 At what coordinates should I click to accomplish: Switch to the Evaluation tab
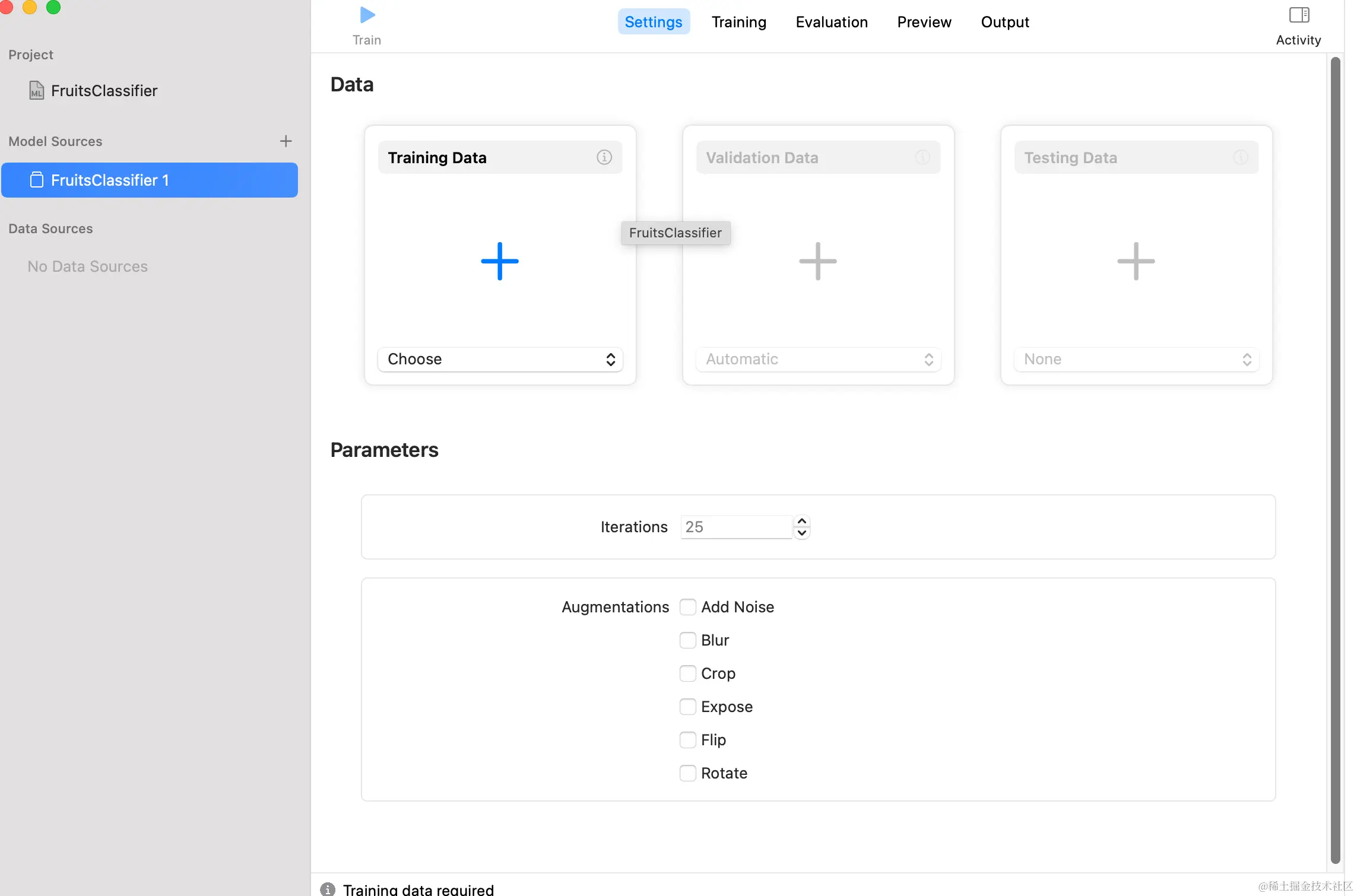coord(831,22)
